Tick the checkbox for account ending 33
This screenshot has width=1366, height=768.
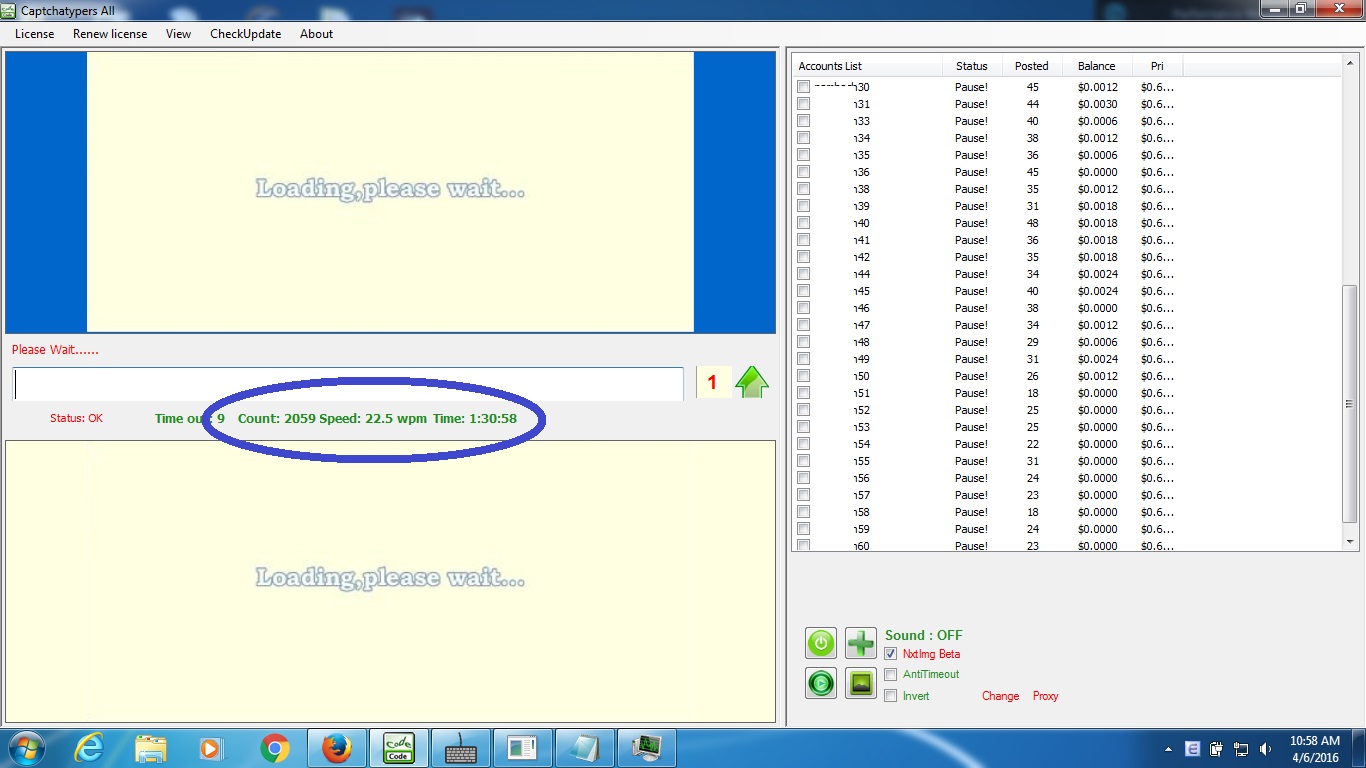click(803, 121)
